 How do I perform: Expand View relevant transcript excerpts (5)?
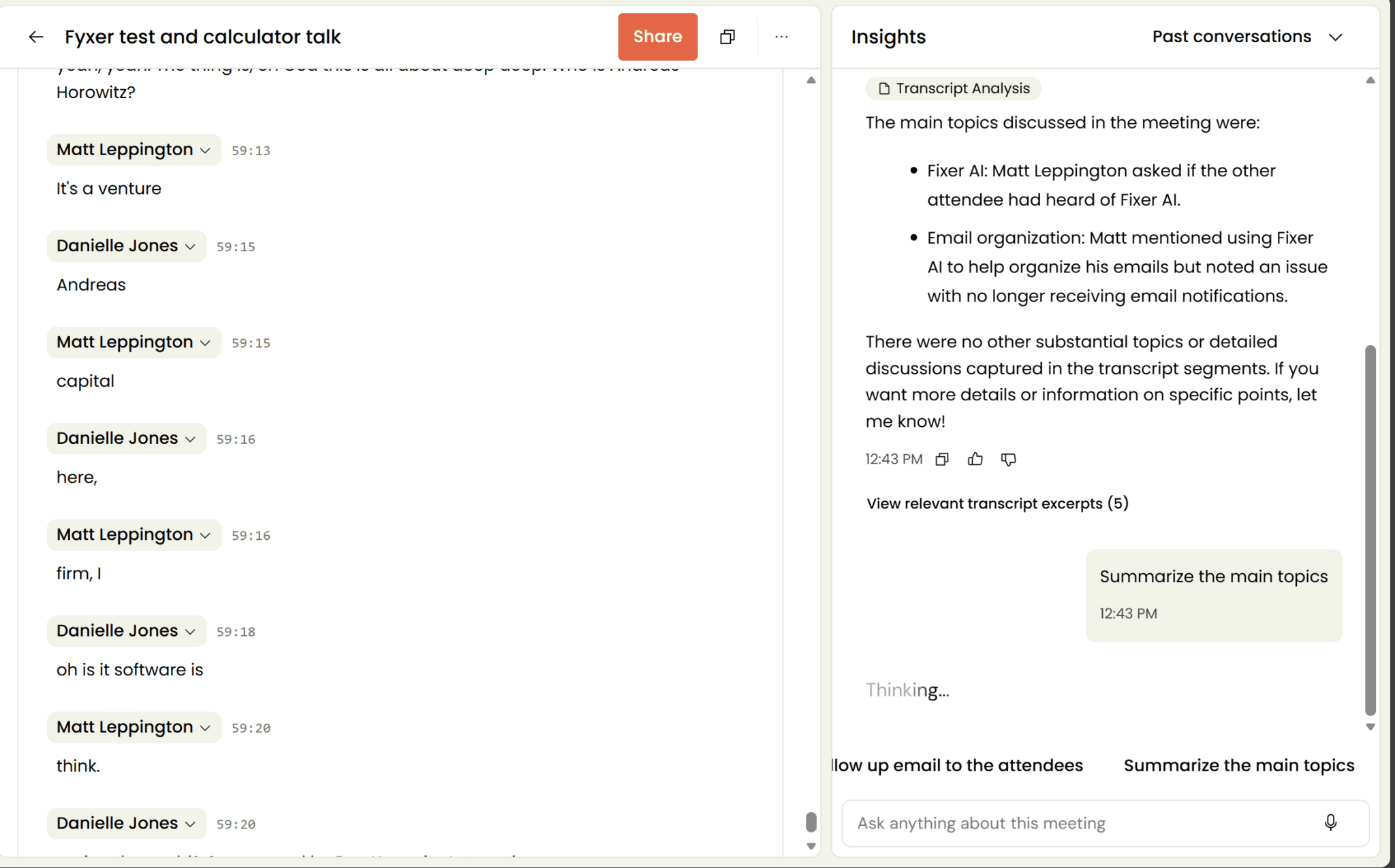pos(997,503)
